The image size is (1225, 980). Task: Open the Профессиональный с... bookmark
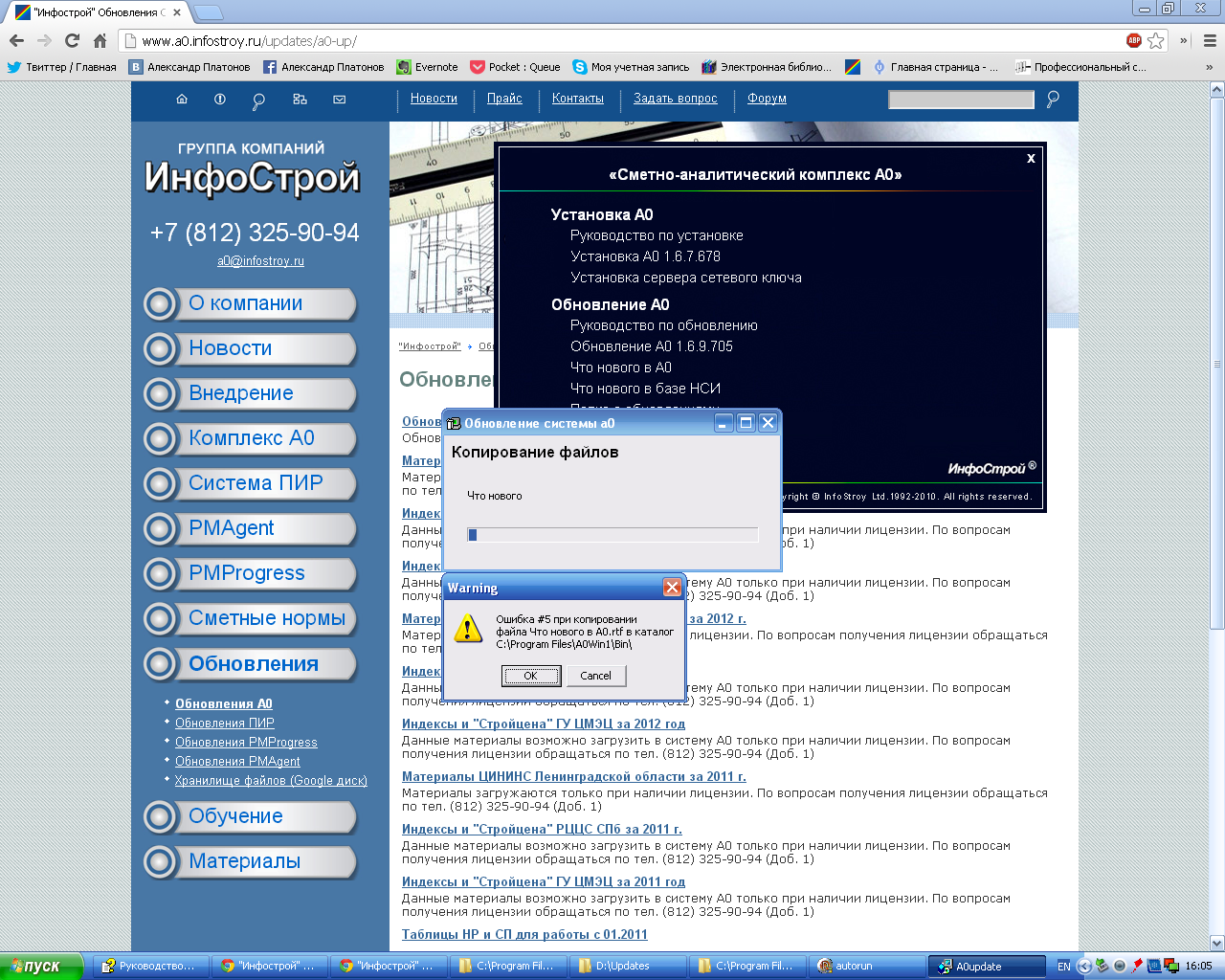pyautogui.click(x=1080, y=67)
